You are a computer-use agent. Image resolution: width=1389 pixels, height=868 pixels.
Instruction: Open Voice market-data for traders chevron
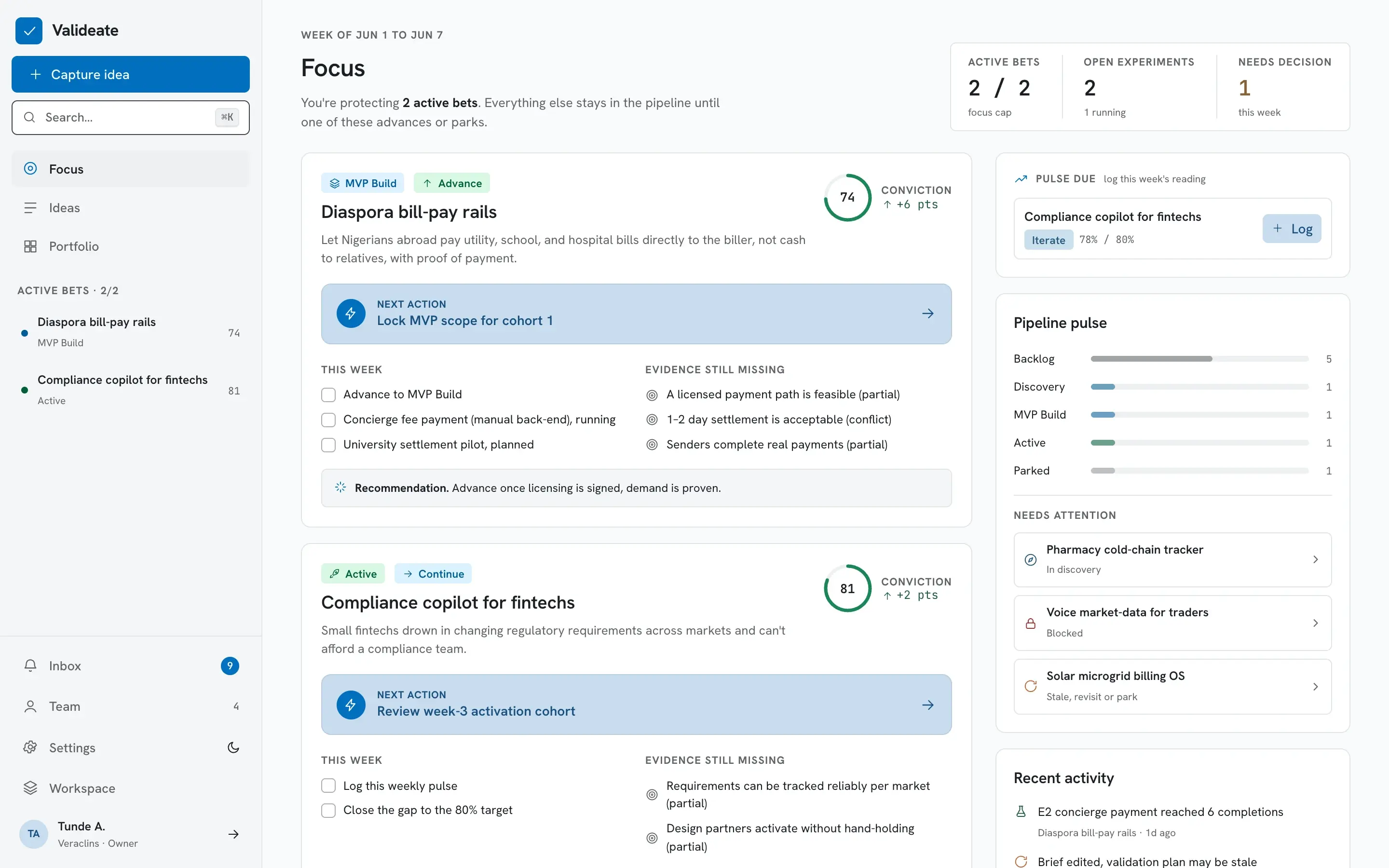1316,623
